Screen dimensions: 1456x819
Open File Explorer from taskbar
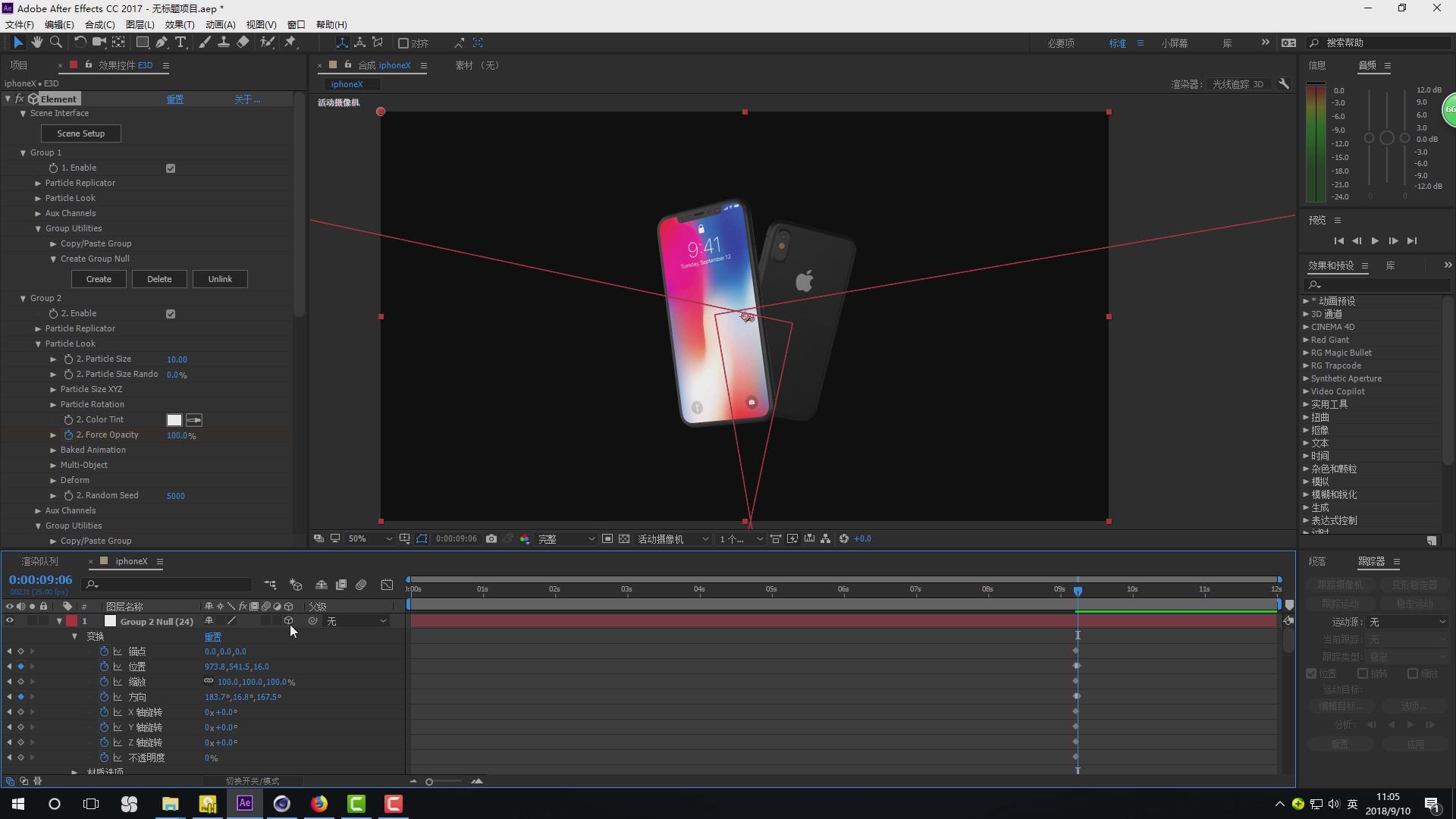[170, 804]
